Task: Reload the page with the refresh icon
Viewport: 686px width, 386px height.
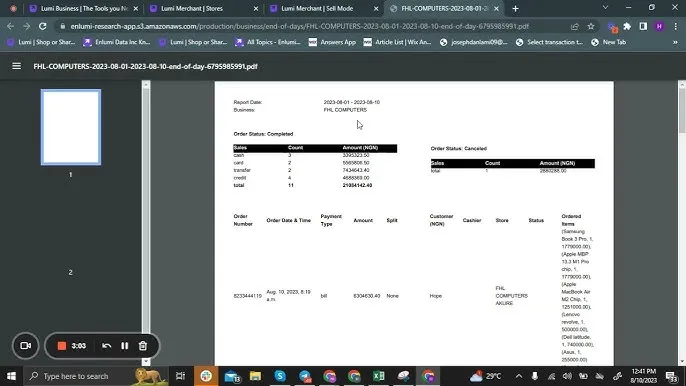Action: point(42,26)
